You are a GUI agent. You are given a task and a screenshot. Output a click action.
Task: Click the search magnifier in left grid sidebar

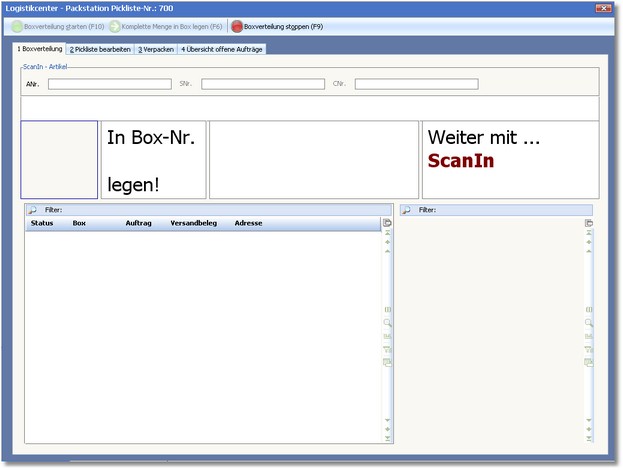[x=387, y=323]
